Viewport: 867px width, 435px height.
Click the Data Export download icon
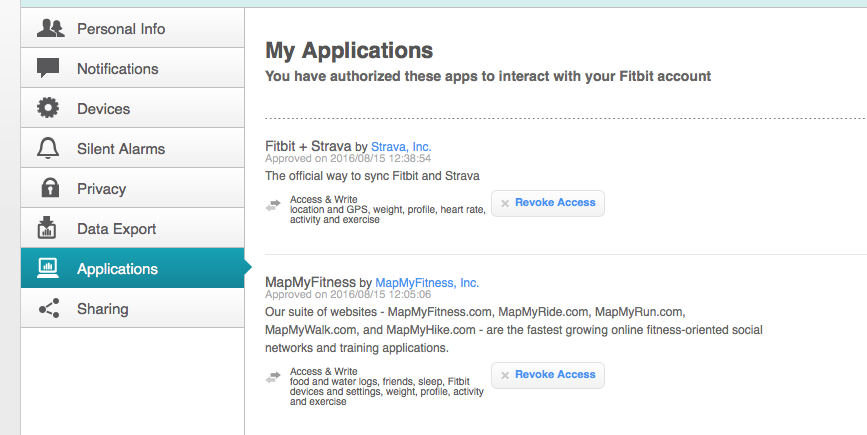pyautogui.click(x=48, y=229)
